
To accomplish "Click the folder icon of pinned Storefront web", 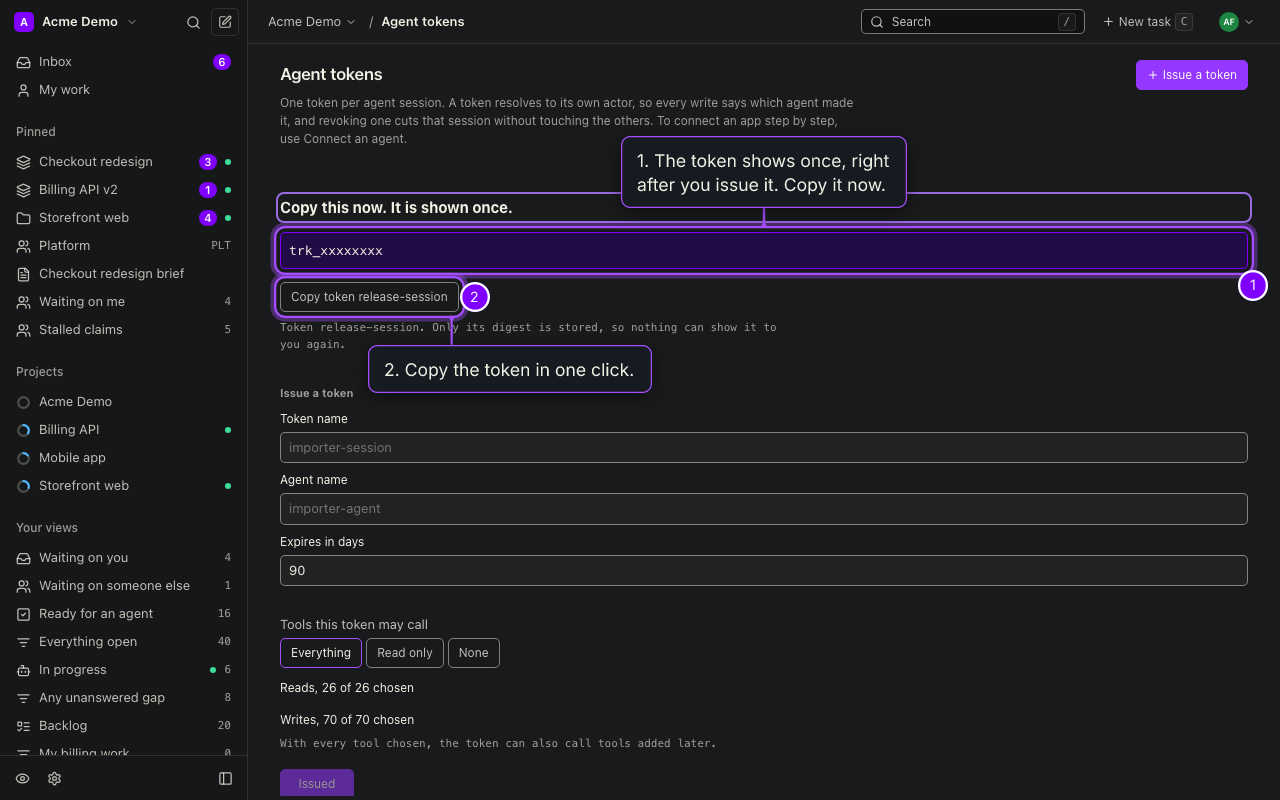I will pyautogui.click(x=23, y=218).
